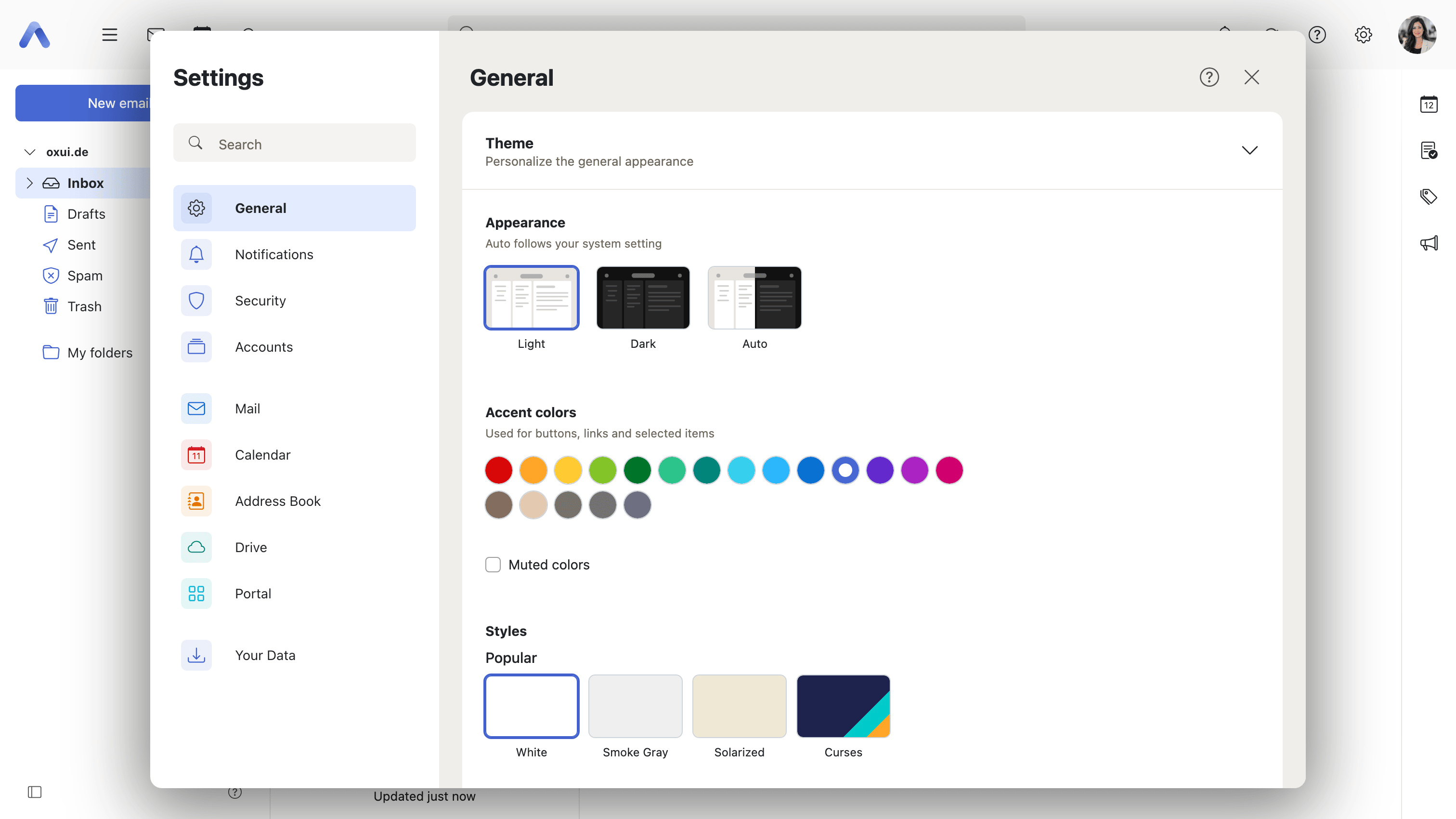Select the Light appearance option
Image resolution: width=1456 pixels, height=819 pixels.
[x=531, y=298]
